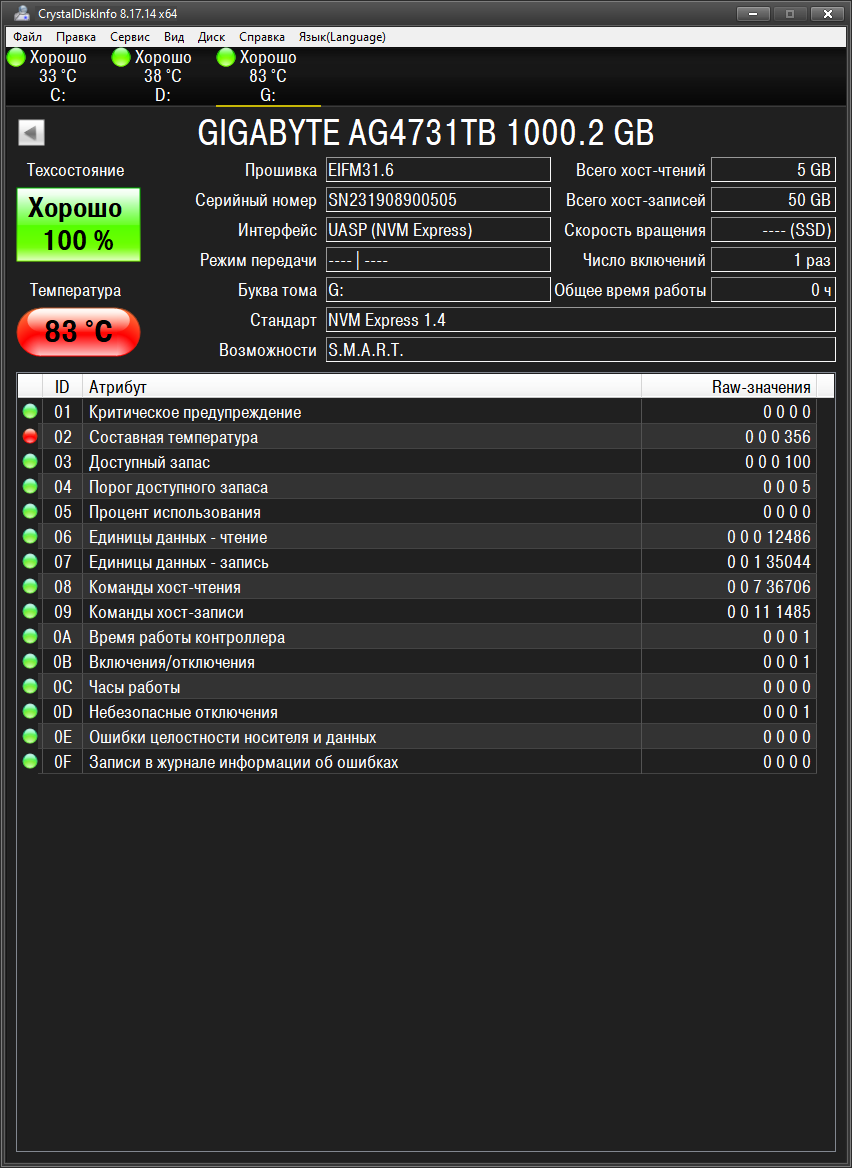Open the Вид menu

point(174,36)
